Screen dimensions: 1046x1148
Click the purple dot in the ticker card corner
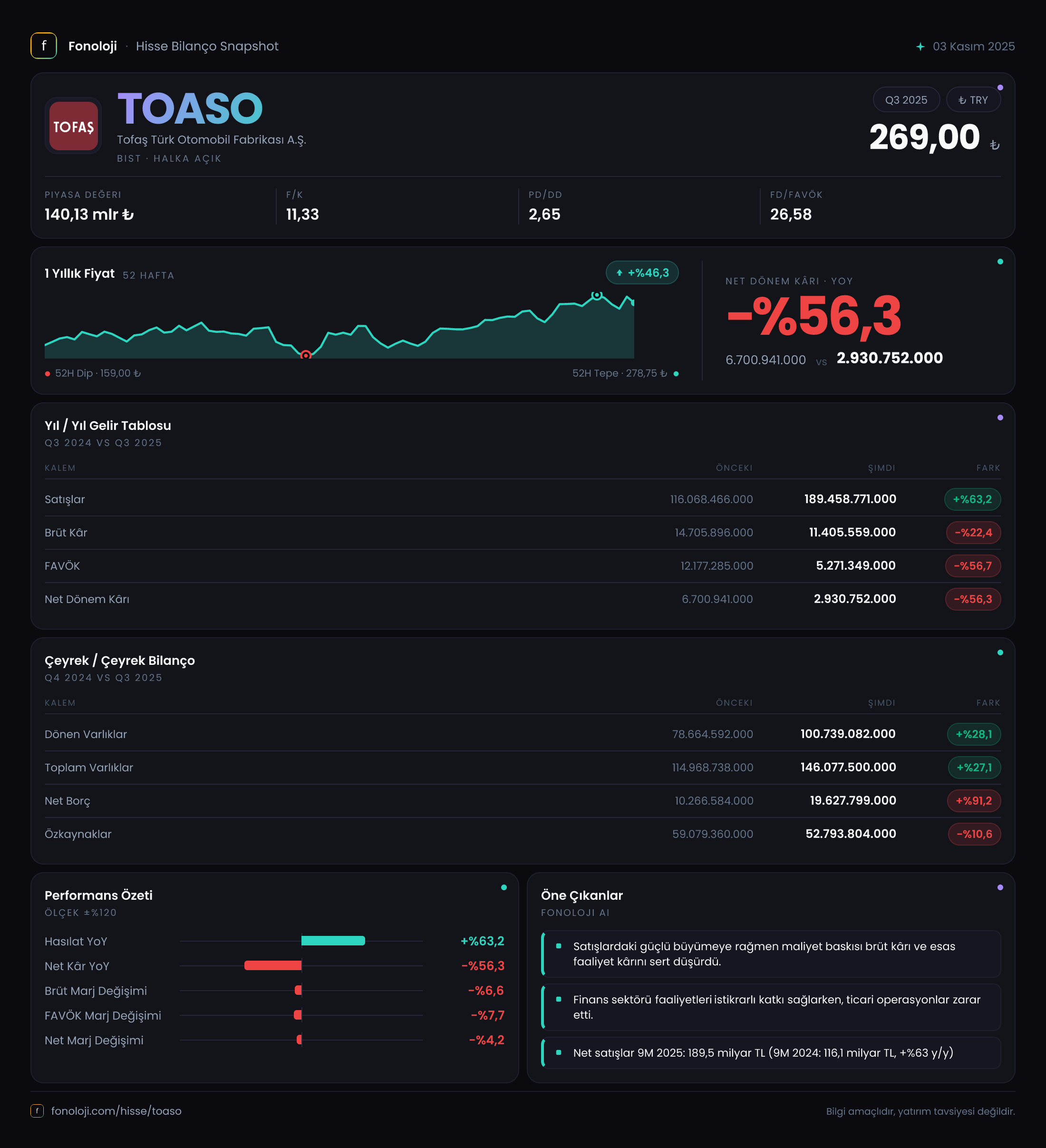click(x=1000, y=88)
